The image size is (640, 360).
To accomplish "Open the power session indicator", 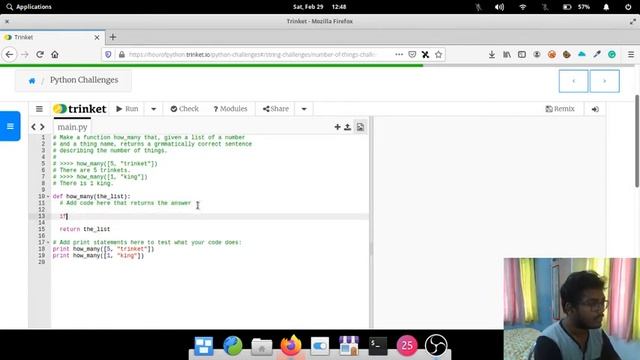I will click(628, 7).
